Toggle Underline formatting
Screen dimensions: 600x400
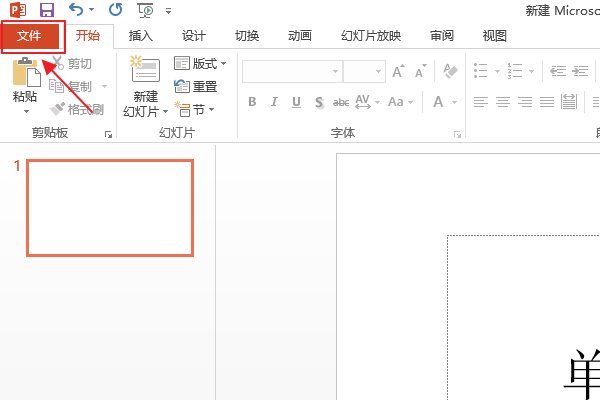tap(296, 102)
